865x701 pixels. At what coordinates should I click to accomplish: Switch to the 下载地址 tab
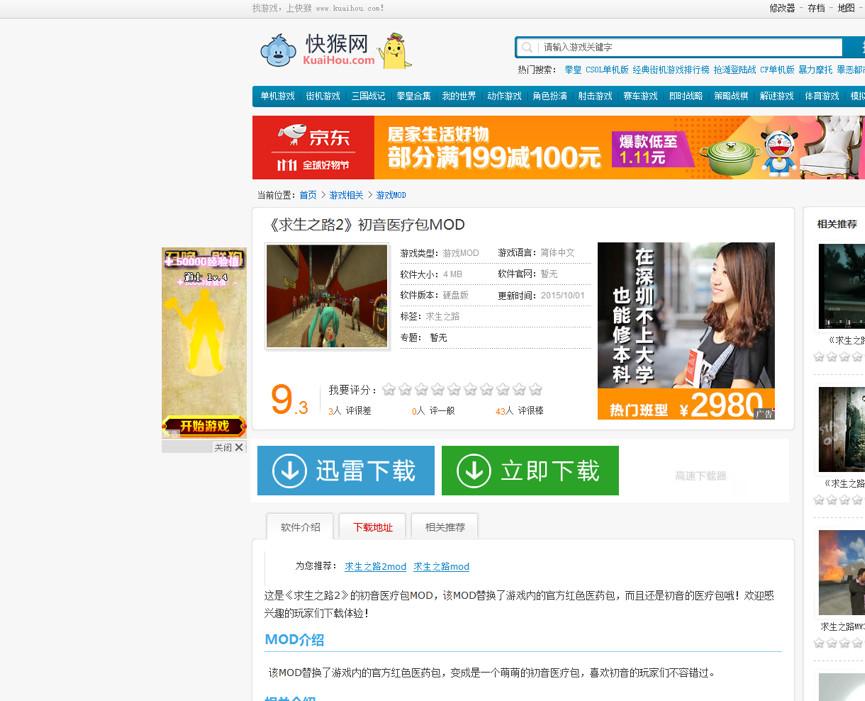tap(373, 527)
